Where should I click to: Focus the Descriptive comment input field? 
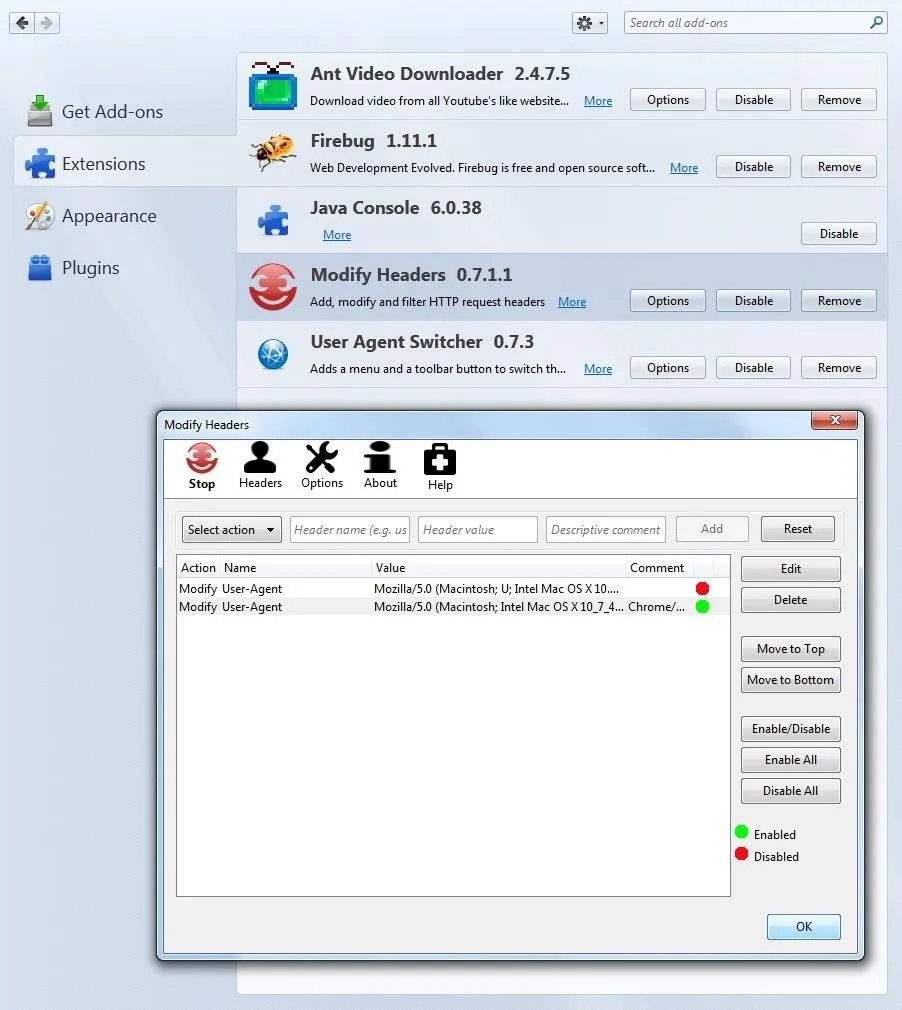click(606, 529)
